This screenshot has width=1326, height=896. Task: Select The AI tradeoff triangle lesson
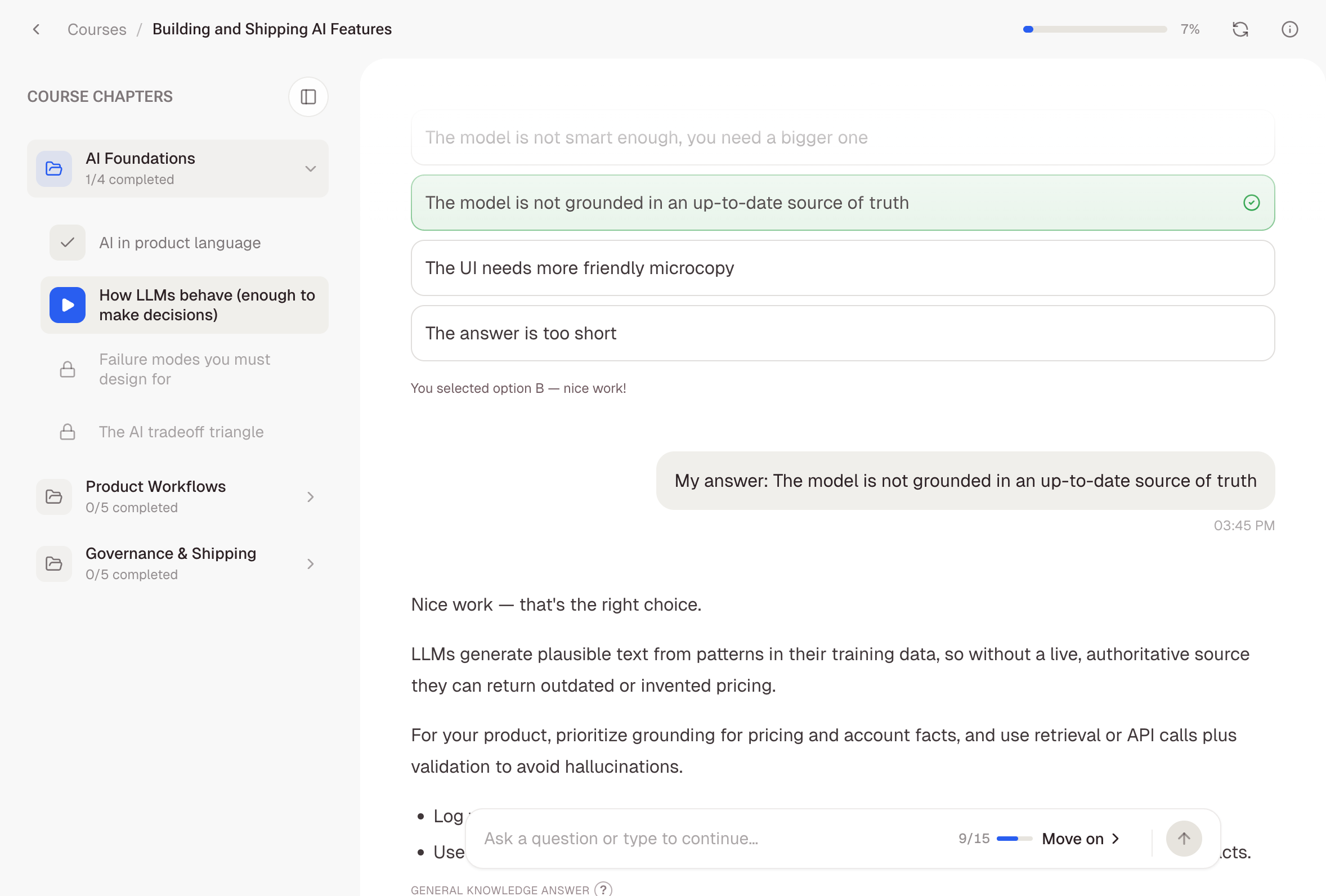tap(181, 432)
